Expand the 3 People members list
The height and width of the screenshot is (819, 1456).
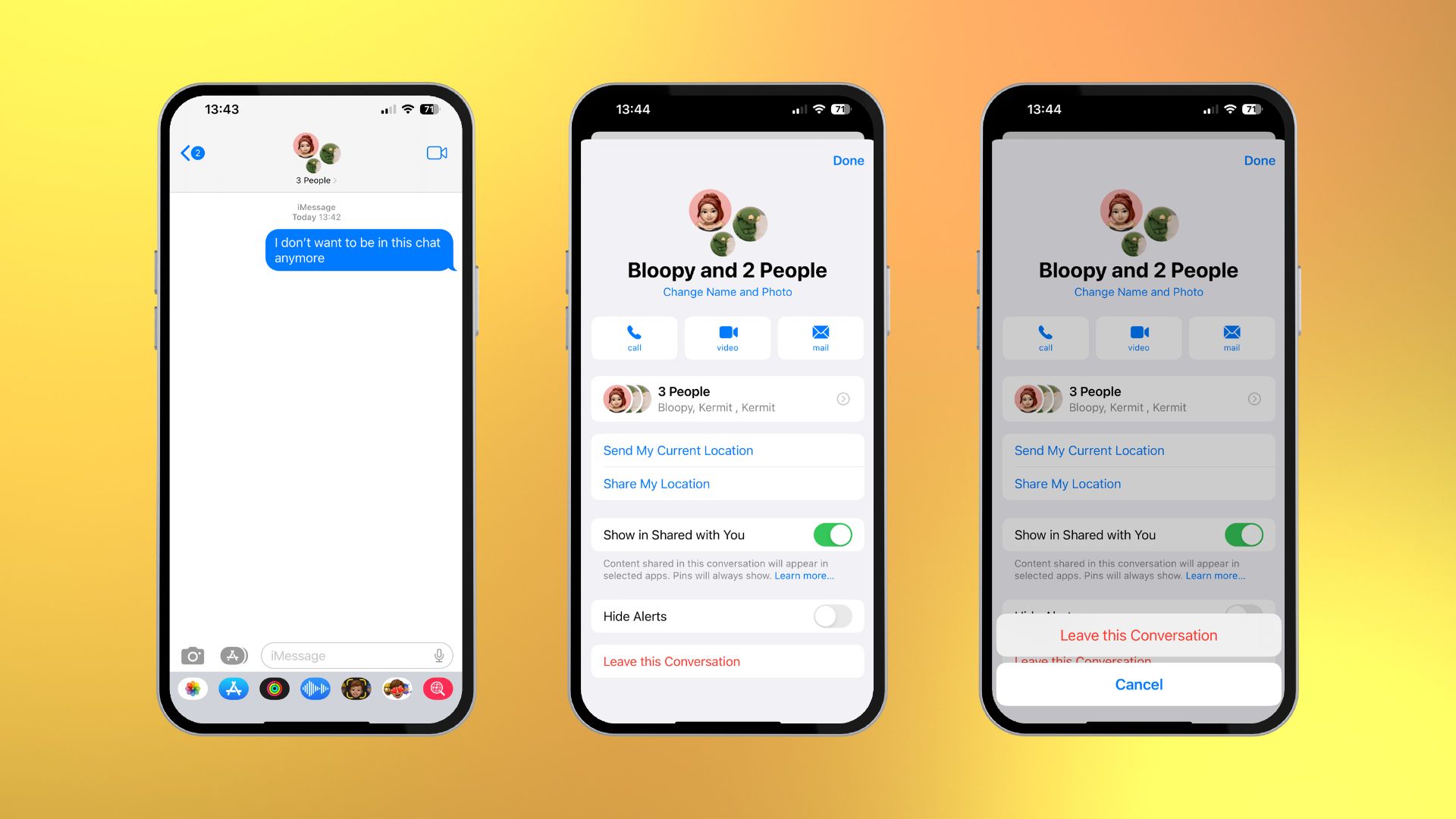coord(844,398)
